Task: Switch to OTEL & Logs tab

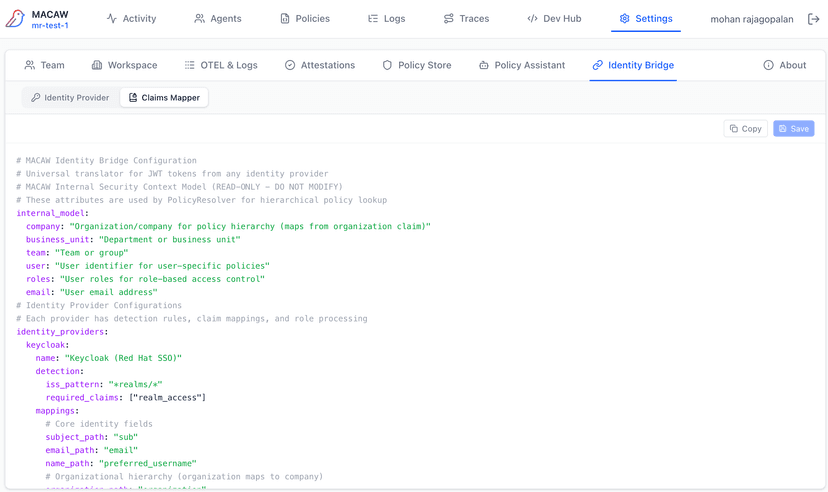Action: click(x=221, y=65)
